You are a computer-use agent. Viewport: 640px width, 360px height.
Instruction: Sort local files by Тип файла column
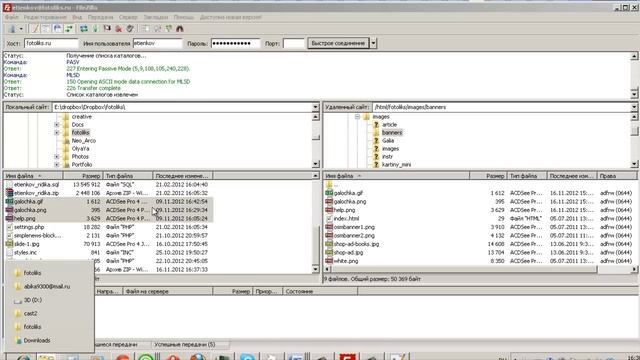coord(128,176)
